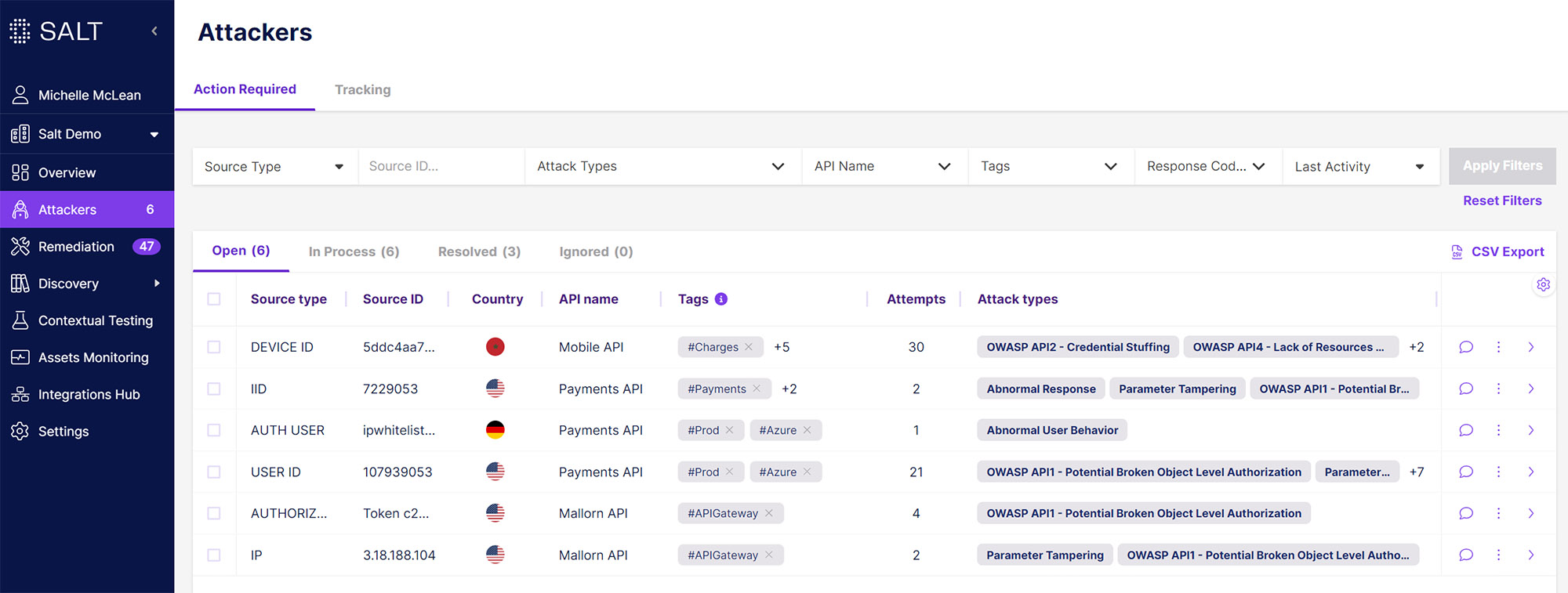This screenshot has width=1568, height=593.
Task: Switch to the Tracking tab
Action: click(362, 90)
